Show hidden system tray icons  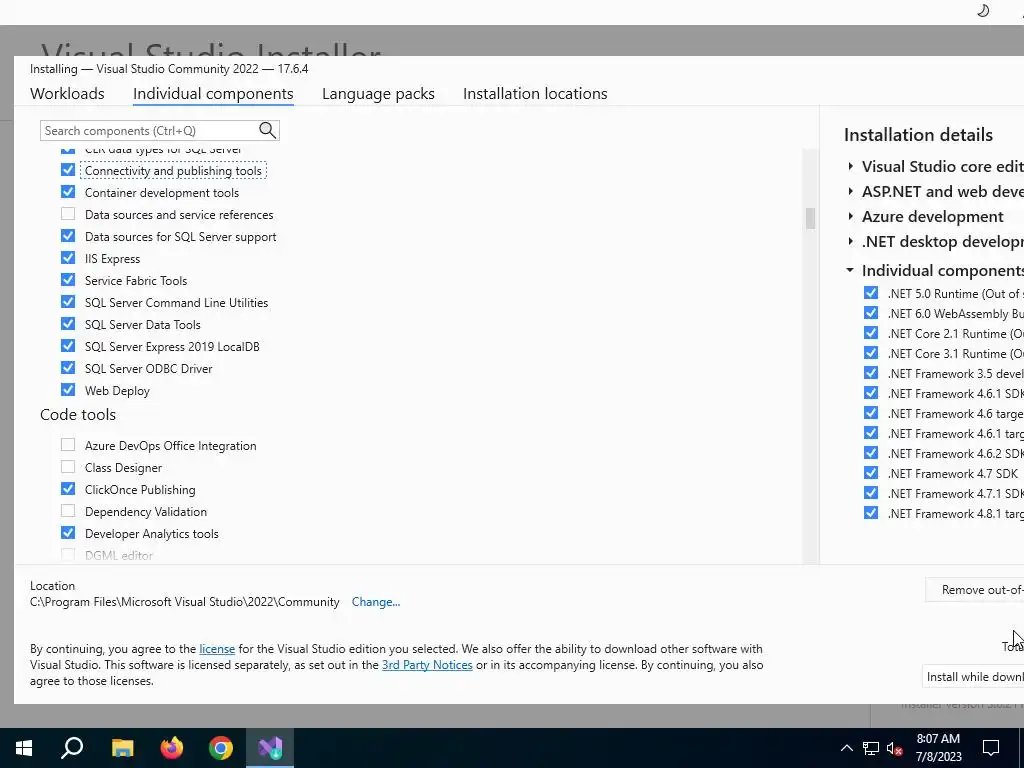(846, 748)
